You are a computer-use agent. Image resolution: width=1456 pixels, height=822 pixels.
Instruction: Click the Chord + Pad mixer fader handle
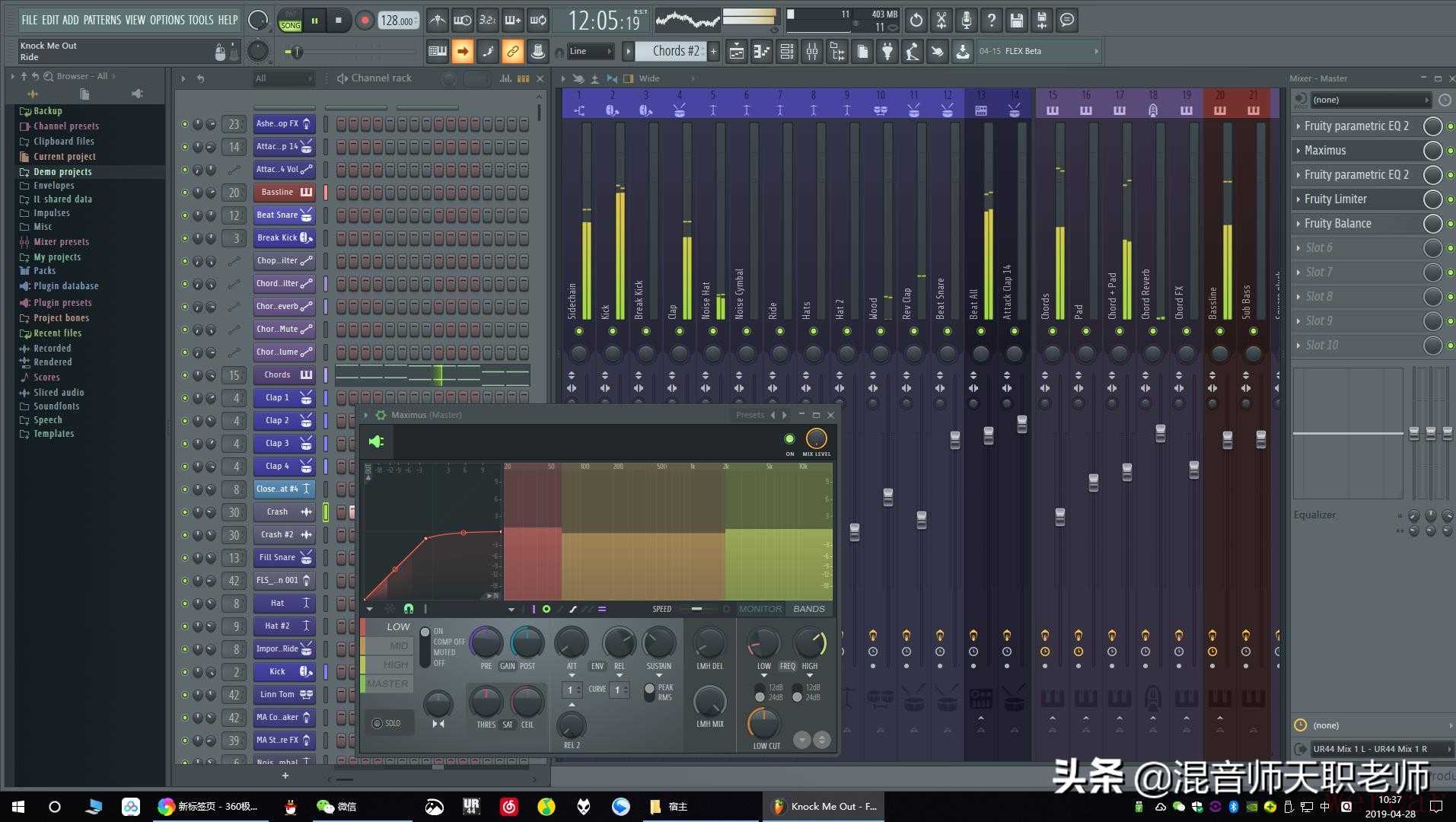click(1126, 472)
